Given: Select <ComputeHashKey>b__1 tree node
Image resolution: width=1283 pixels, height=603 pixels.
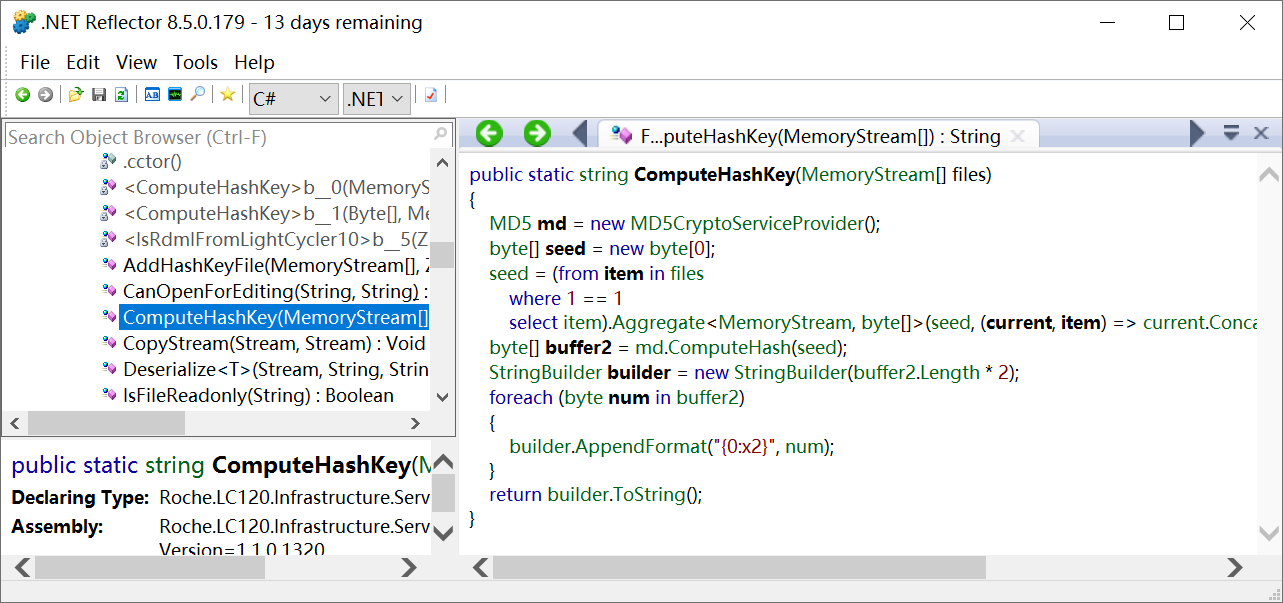Looking at the screenshot, I should [x=276, y=213].
